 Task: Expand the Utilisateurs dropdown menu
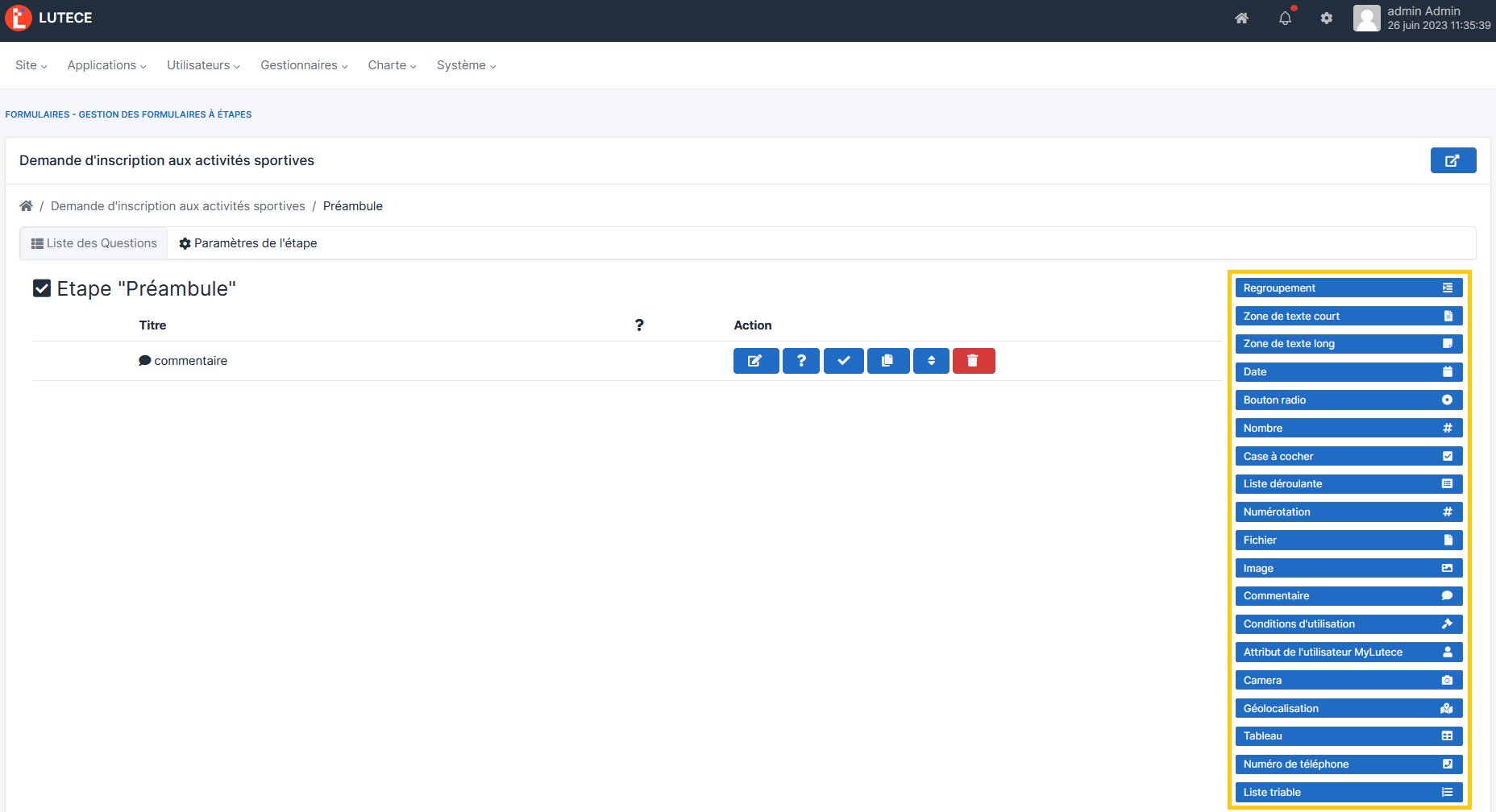(203, 65)
